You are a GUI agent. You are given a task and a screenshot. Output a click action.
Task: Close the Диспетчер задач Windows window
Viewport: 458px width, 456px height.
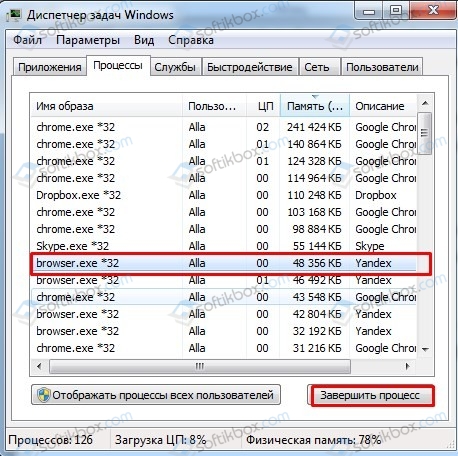pyautogui.click(x=433, y=11)
